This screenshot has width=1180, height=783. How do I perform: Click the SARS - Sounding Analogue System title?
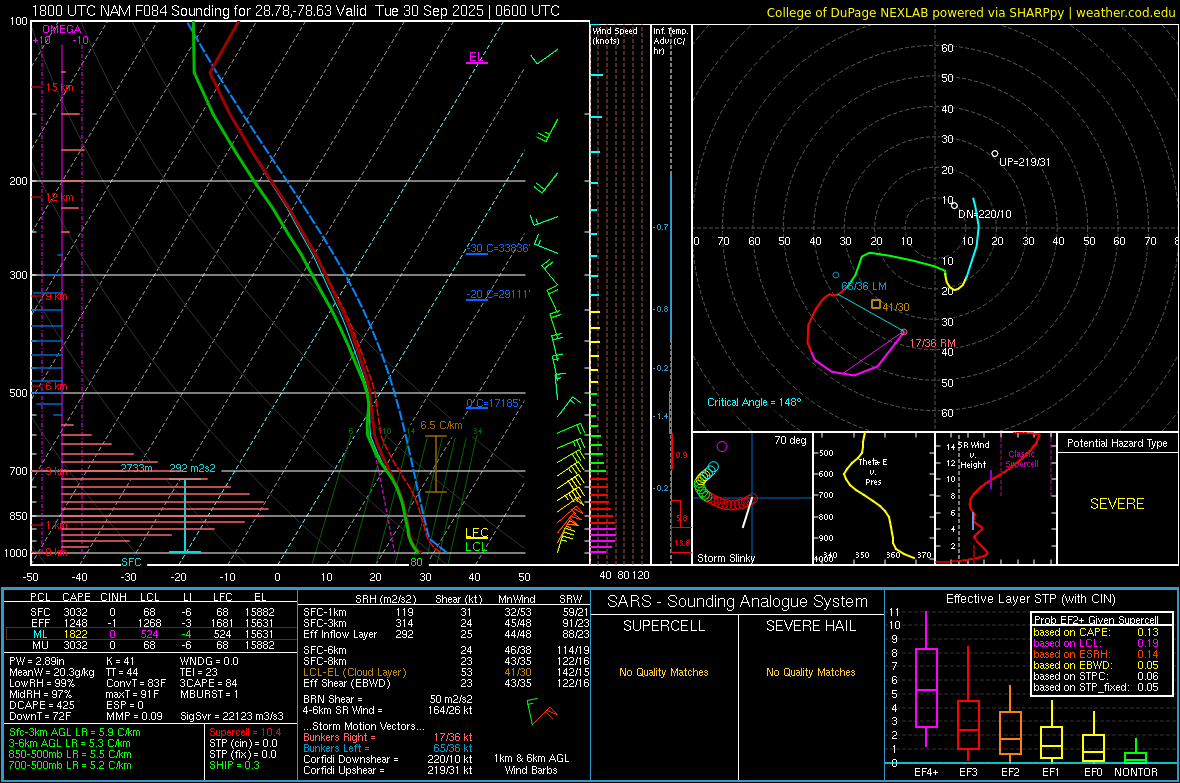737,602
